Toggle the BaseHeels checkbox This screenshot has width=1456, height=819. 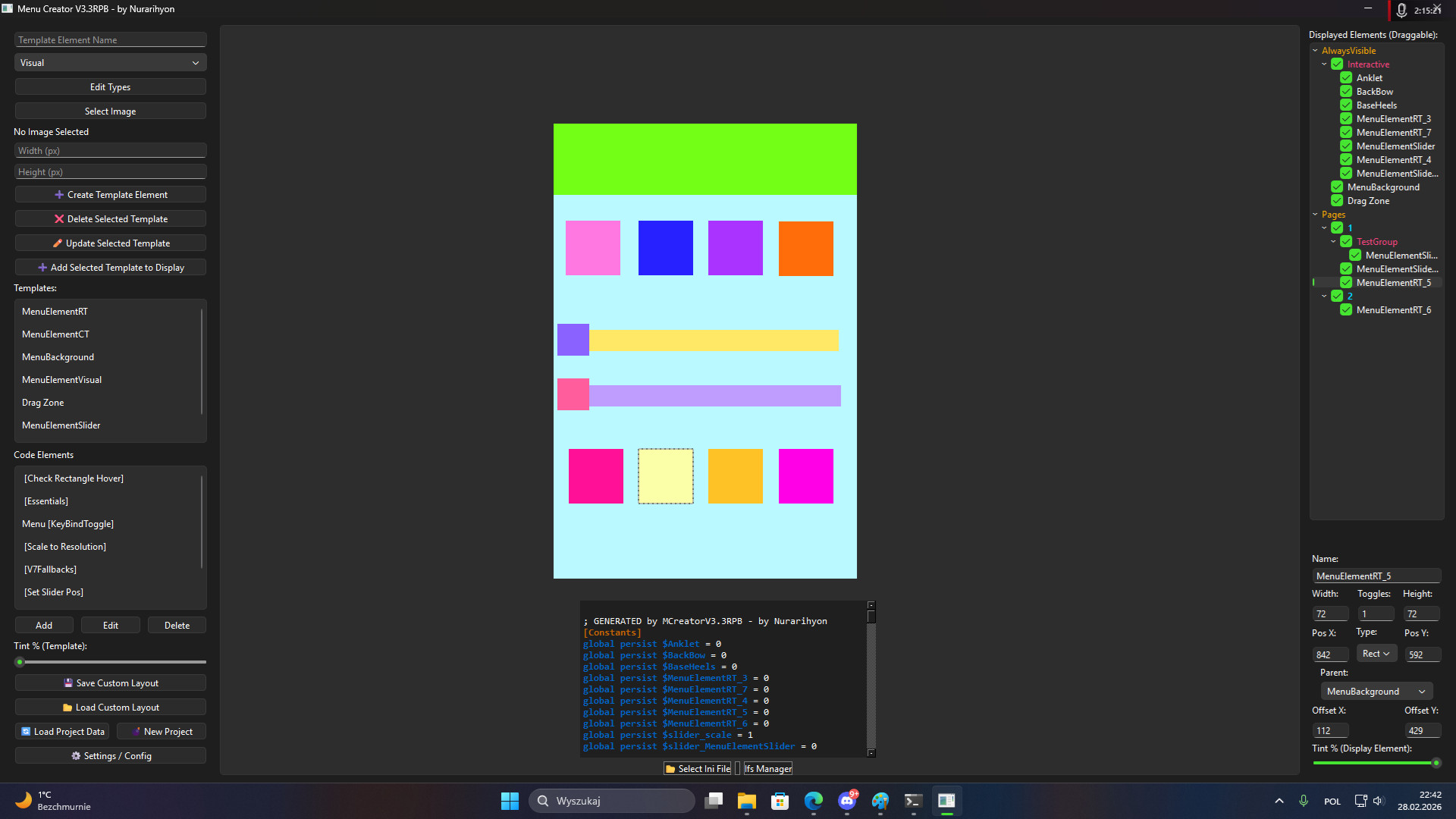coord(1346,105)
